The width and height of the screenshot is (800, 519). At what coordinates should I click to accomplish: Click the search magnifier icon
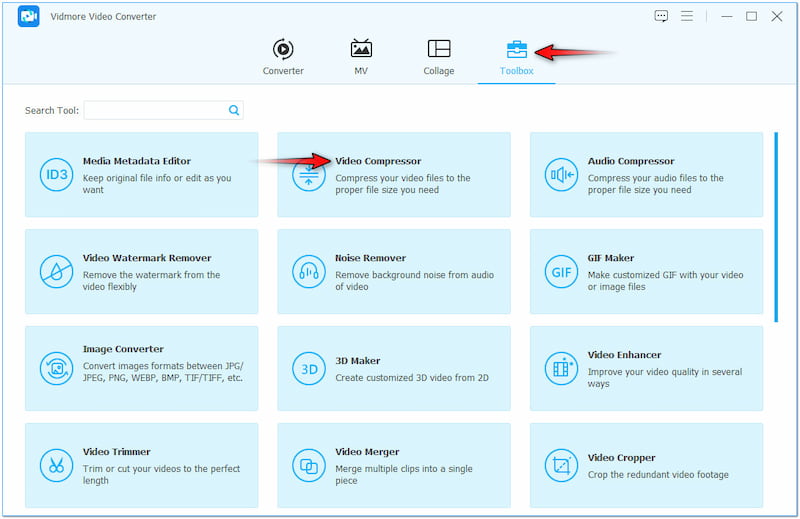(234, 110)
